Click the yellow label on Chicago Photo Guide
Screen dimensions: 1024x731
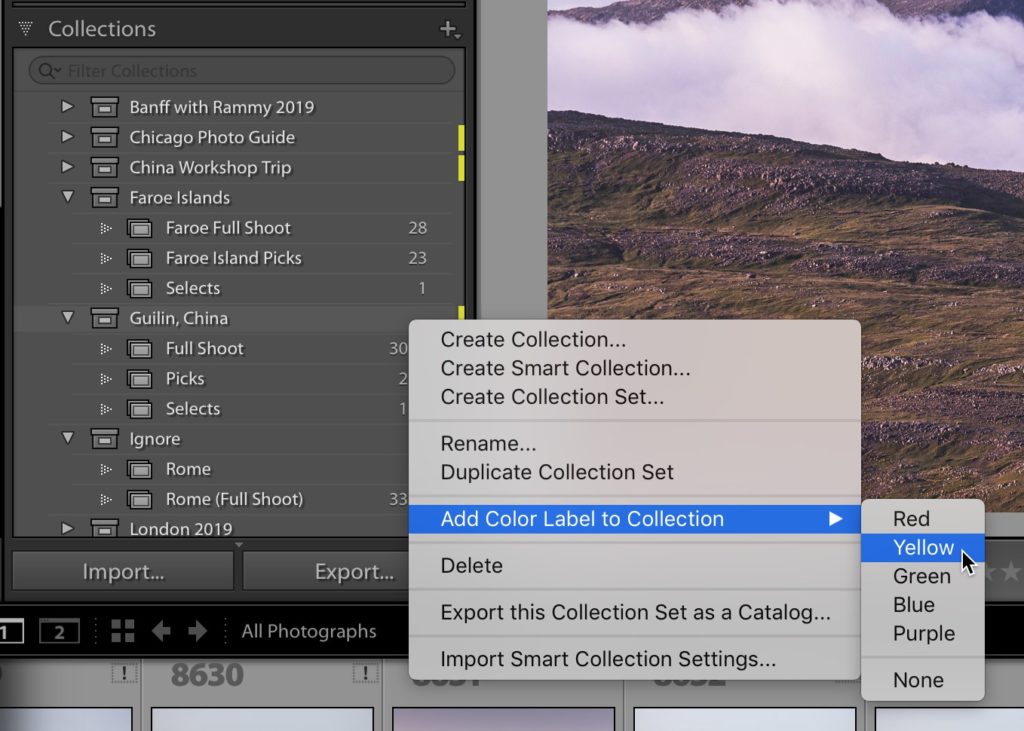click(461, 137)
